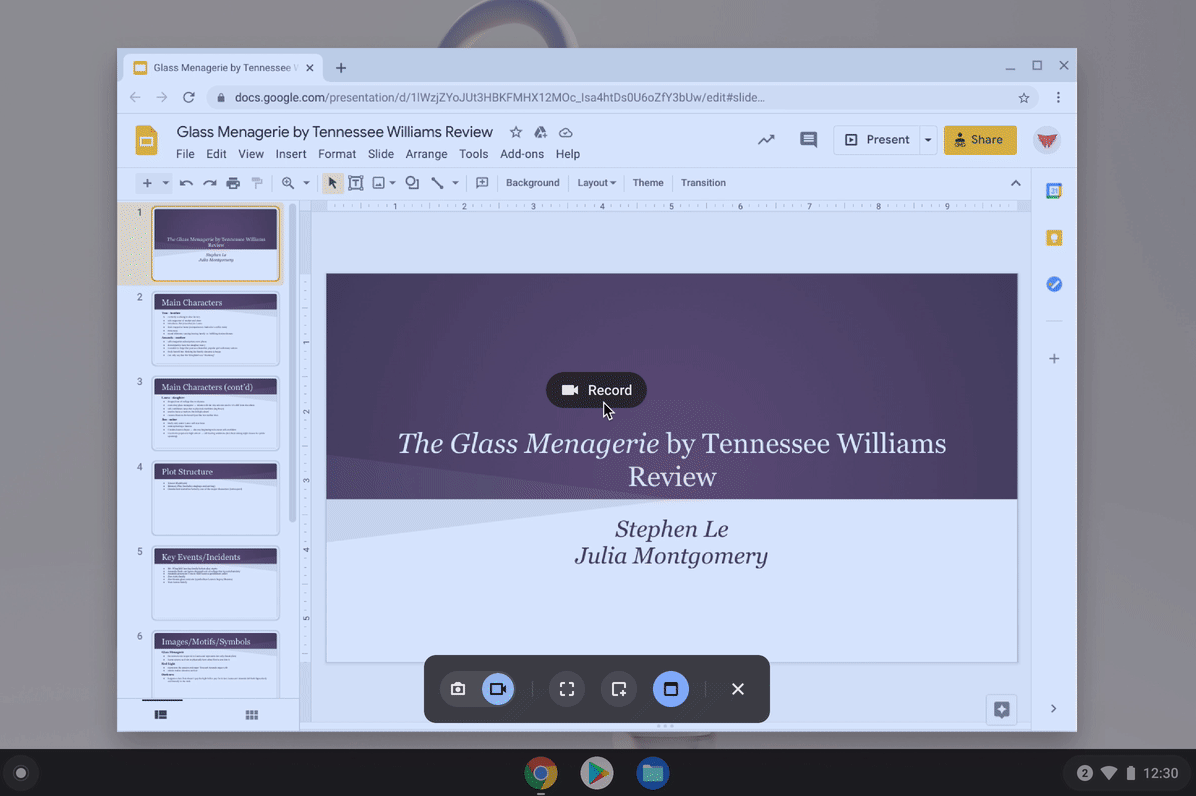Select slide 2 Main Characters thumbnail

[215, 328]
